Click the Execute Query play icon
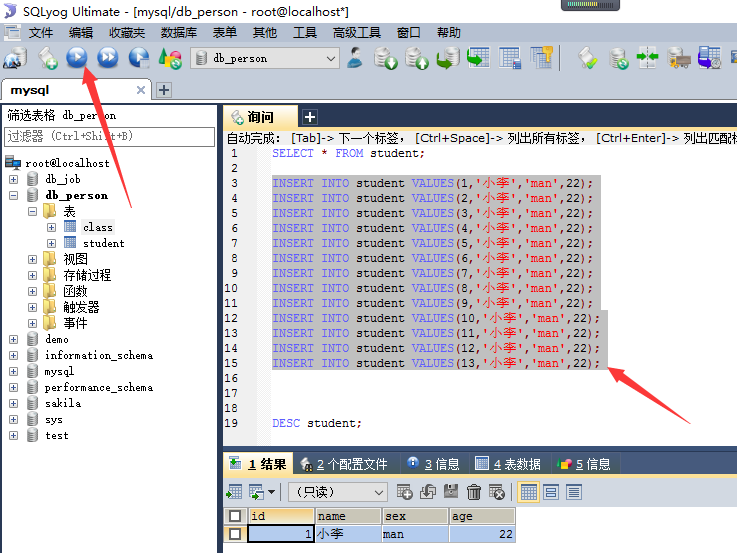Screen dimensions: 737x553 coord(77,58)
